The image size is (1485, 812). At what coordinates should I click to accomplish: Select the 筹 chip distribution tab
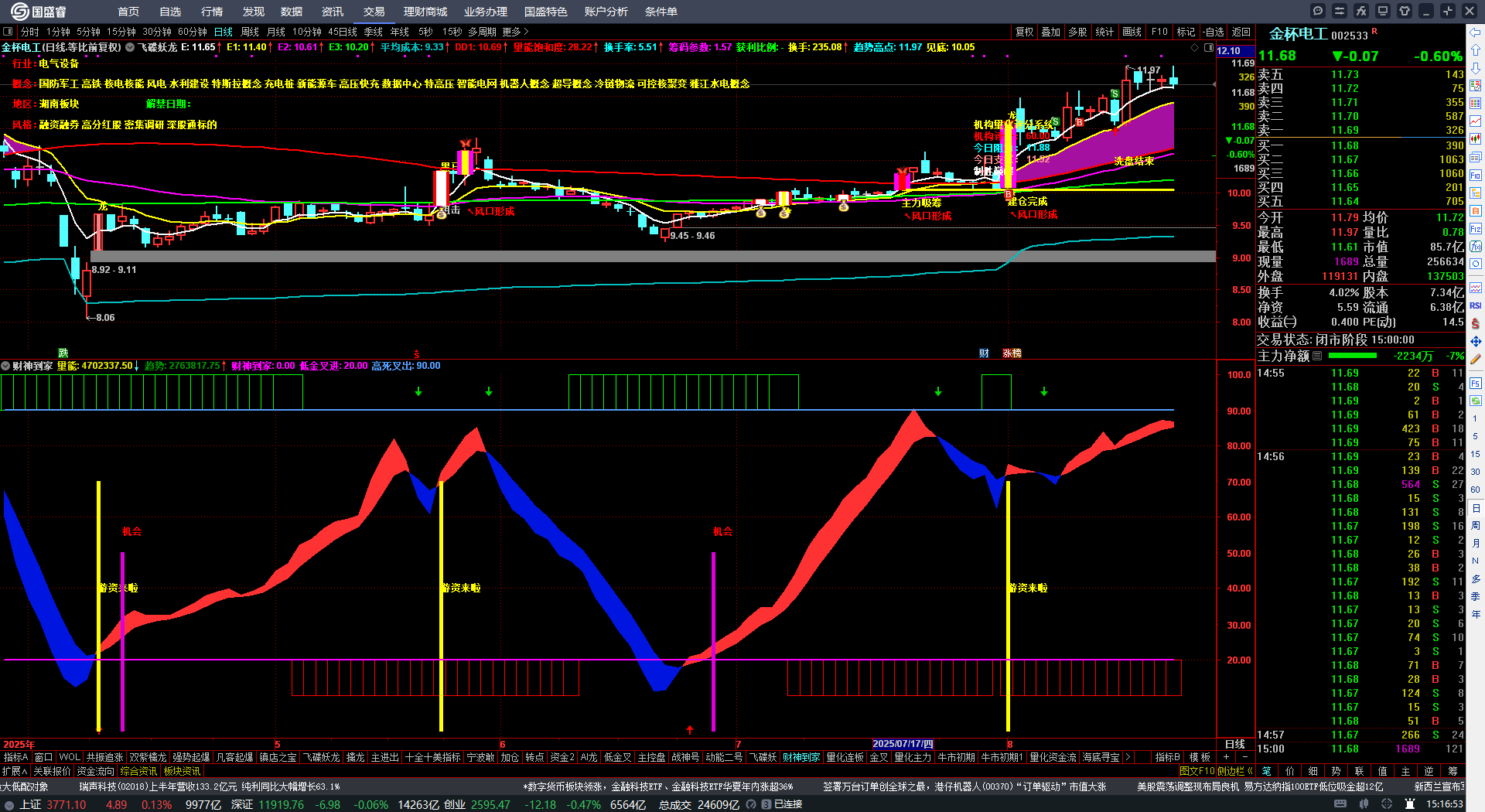(x=1453, y=771)
